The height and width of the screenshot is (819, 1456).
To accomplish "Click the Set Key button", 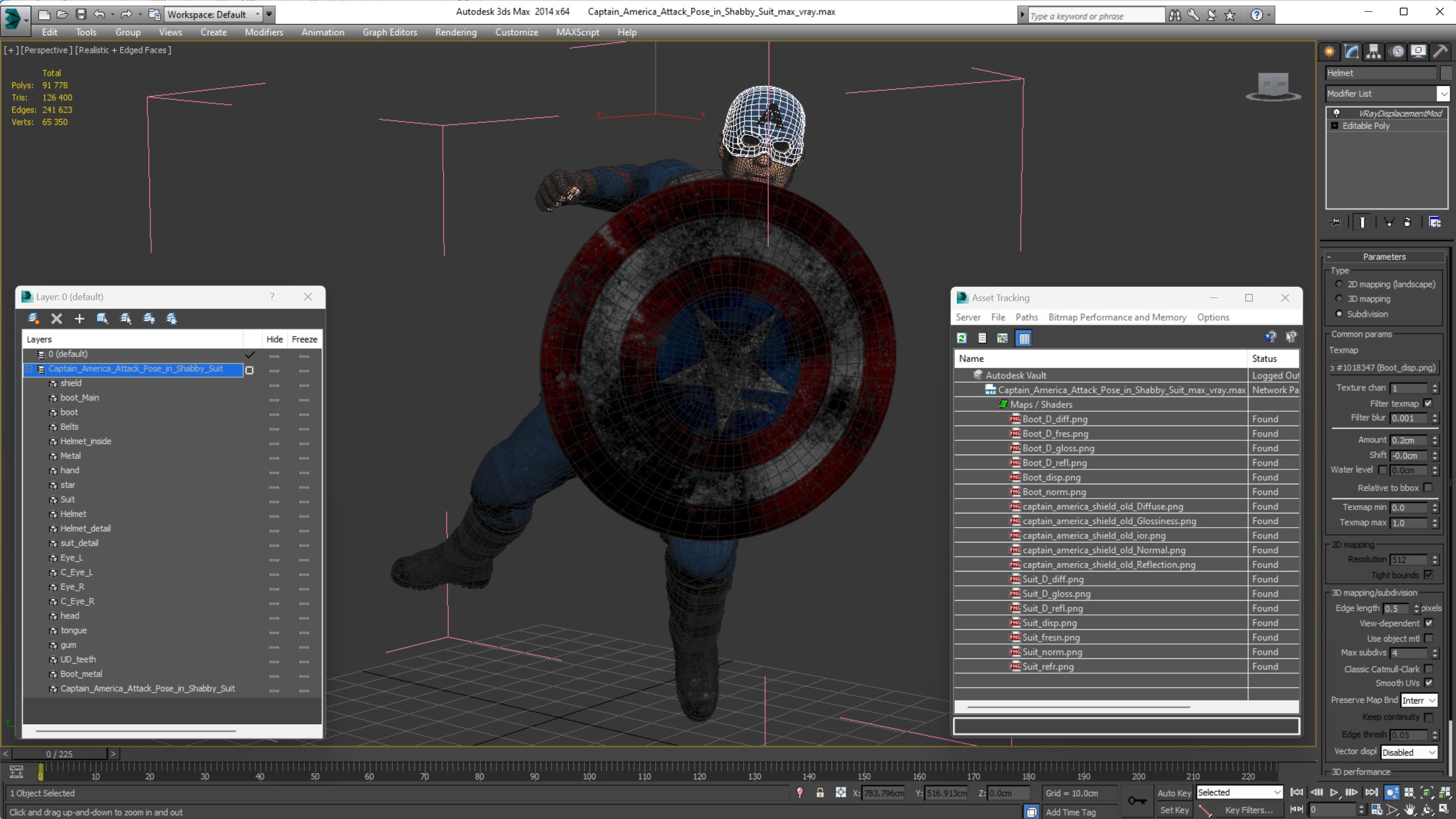I will click(1174, 810).
